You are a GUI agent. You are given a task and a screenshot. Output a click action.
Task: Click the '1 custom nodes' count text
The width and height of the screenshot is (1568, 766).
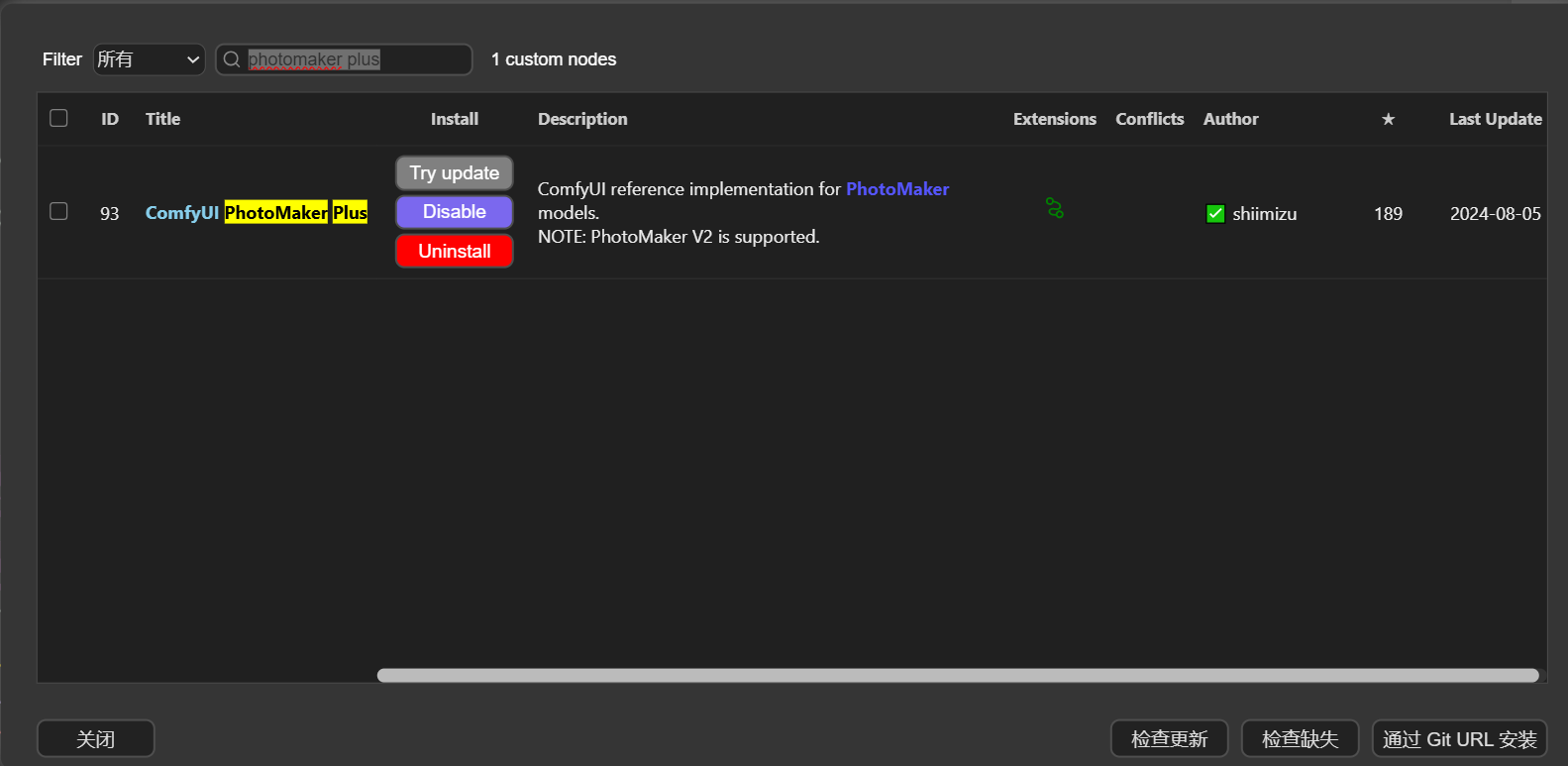(x=554, y=59)
